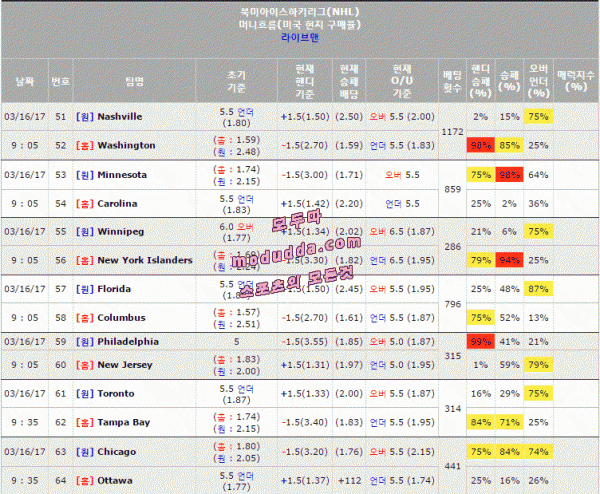
Task: Click the 팀명 column header
Action: click(x=134, y=81)
